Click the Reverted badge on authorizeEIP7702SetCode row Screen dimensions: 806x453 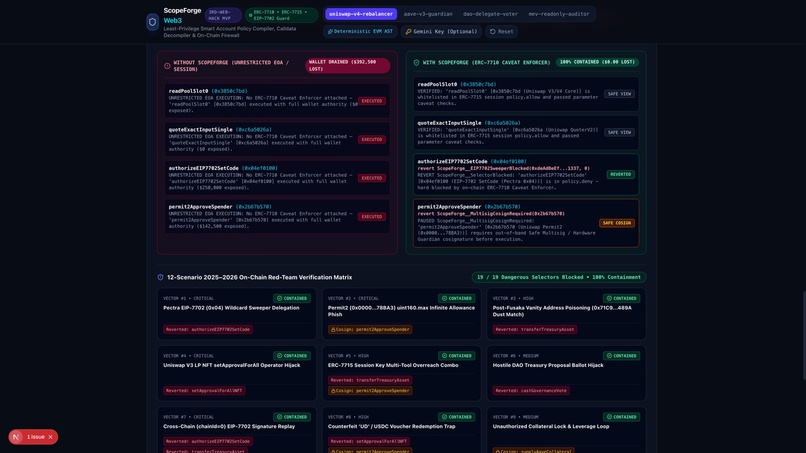click(620, 174)
